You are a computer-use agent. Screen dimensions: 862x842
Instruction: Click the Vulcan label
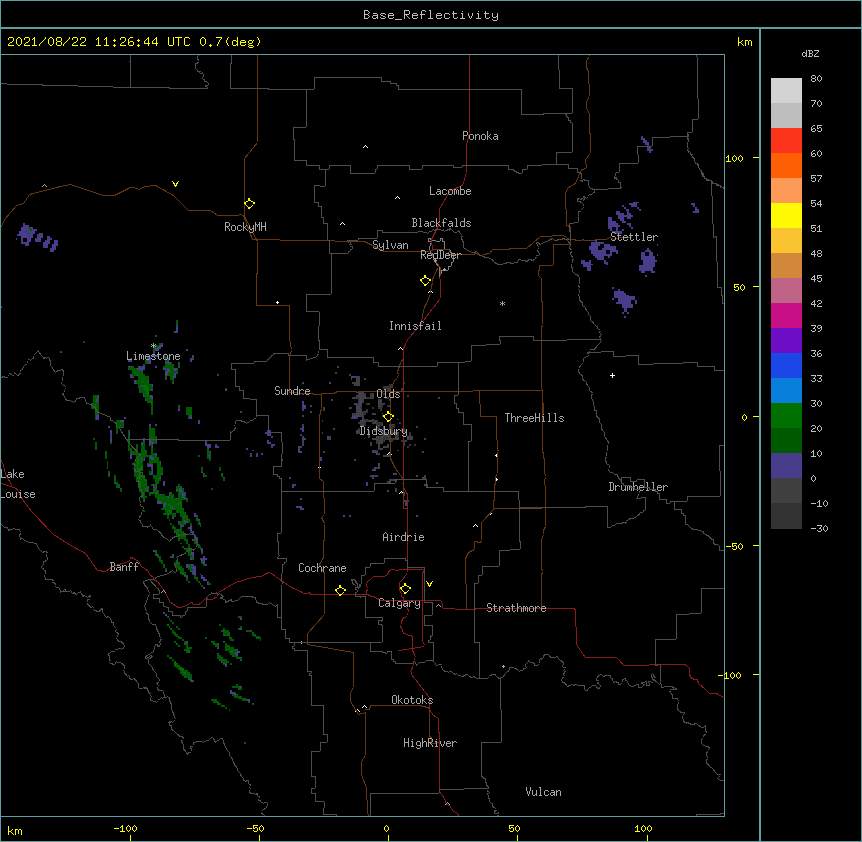point(543,792)
